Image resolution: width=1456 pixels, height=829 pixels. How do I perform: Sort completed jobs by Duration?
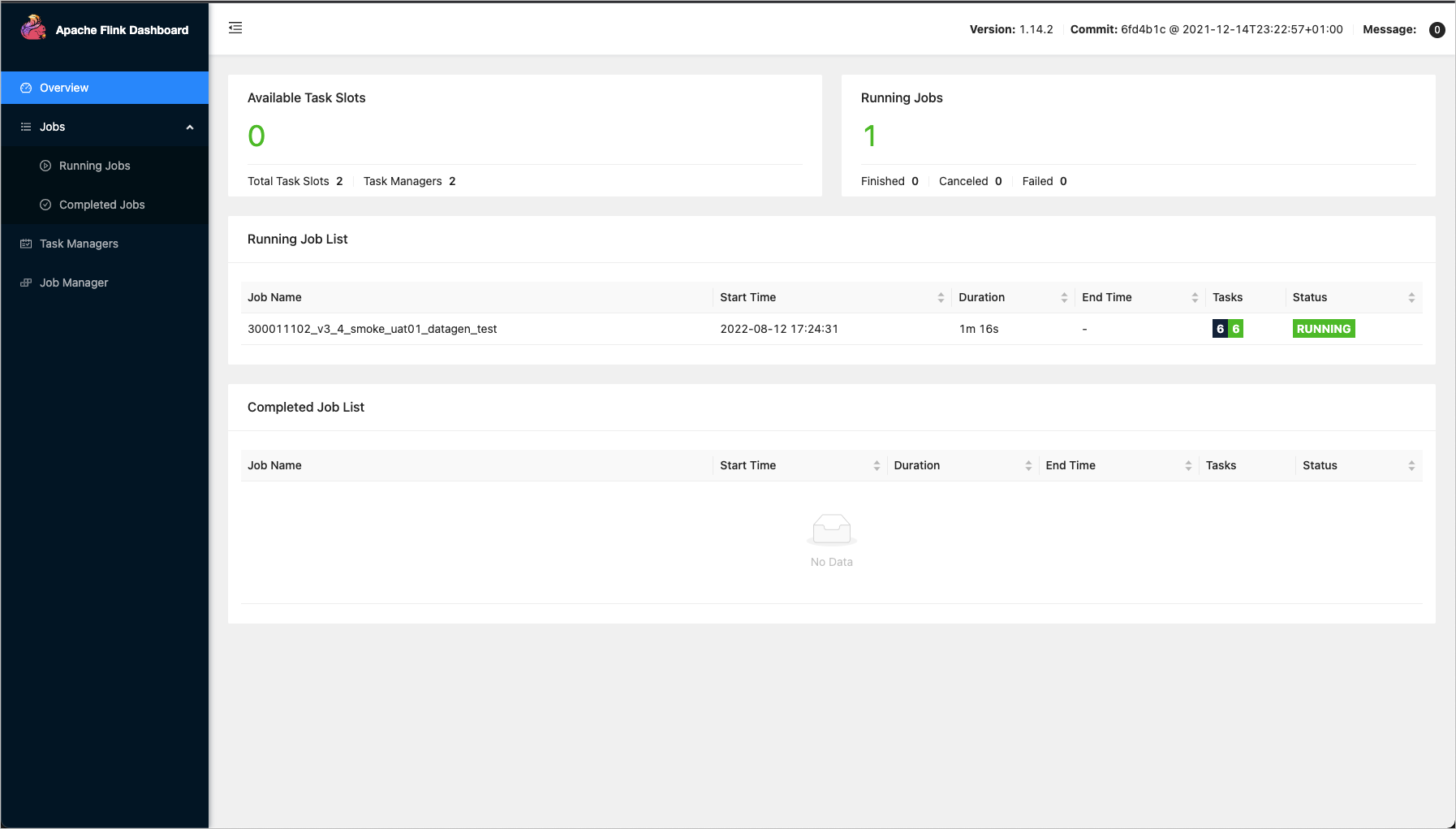coord(1028,466)
